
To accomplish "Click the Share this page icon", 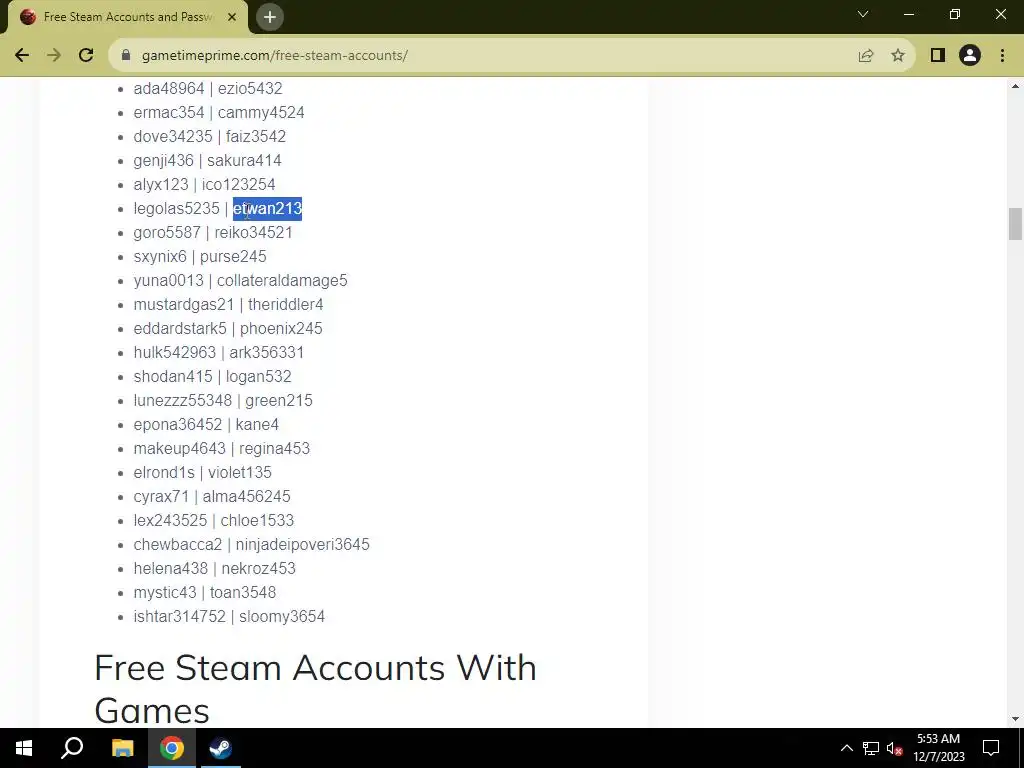I will pyautogui.click(x=866, y=56).
